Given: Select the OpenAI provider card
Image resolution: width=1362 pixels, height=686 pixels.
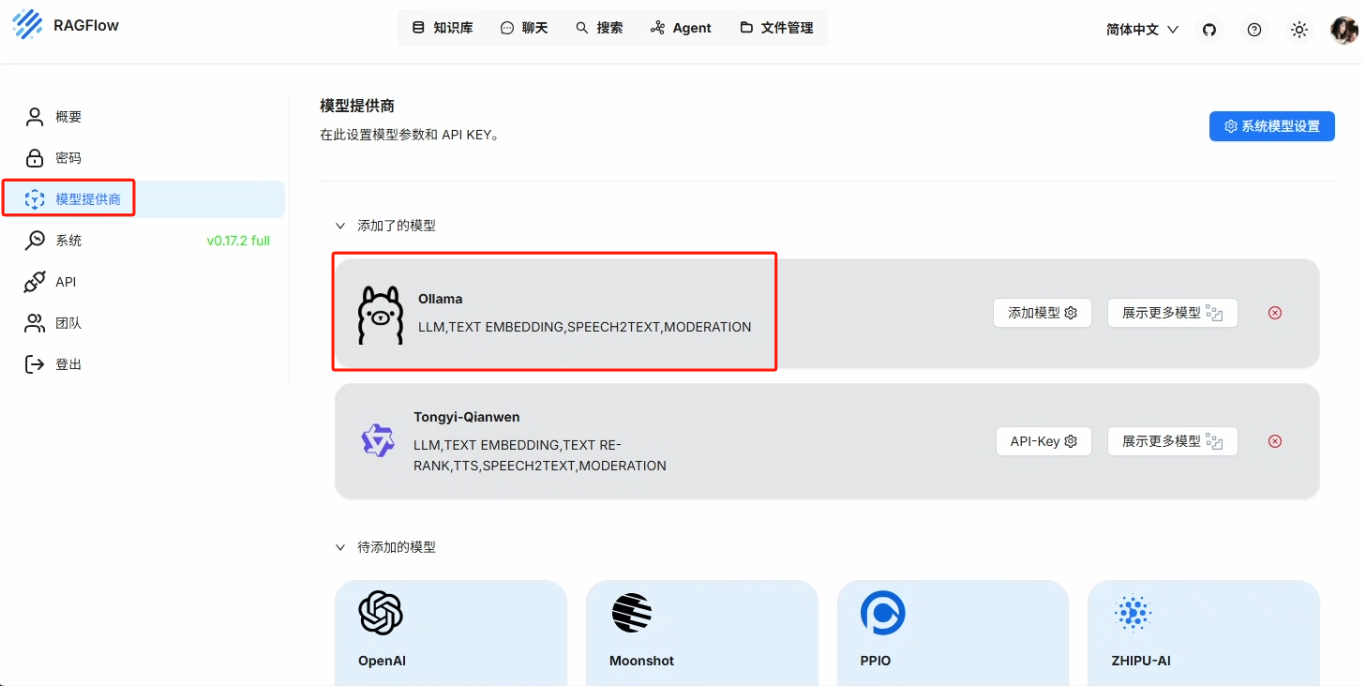Looking at the screenshot, I should click(450, 633).
